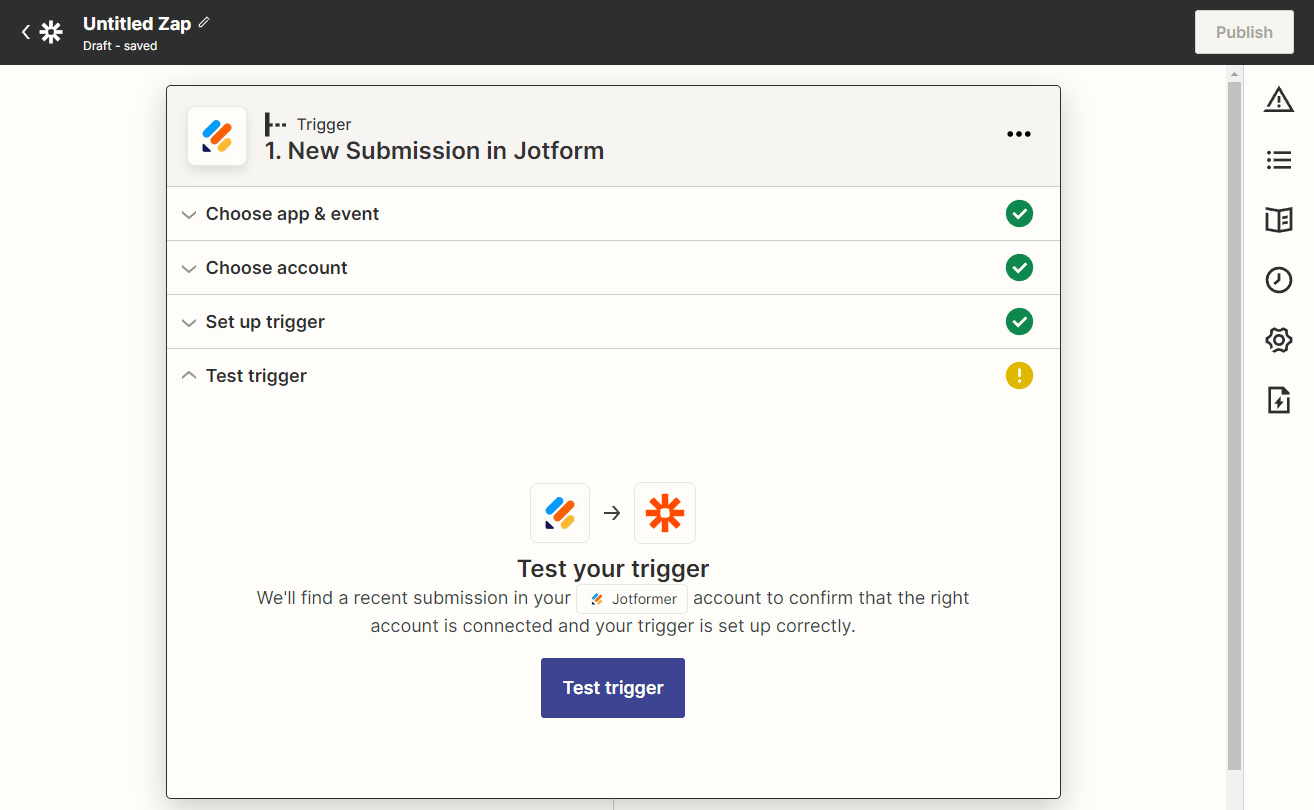Open the Zap details bolt-file icon

1278,400
